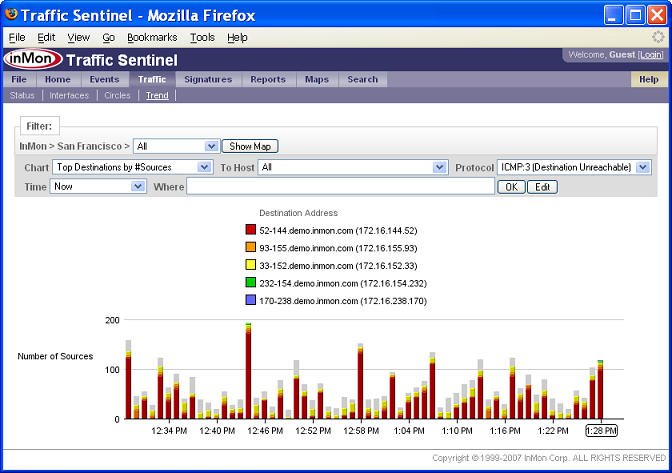Image resolution: width=672 pixels, height=473 pixels.
Task: Click legend entry 232-154.demo.inmon.com
Action: point(343,283)
